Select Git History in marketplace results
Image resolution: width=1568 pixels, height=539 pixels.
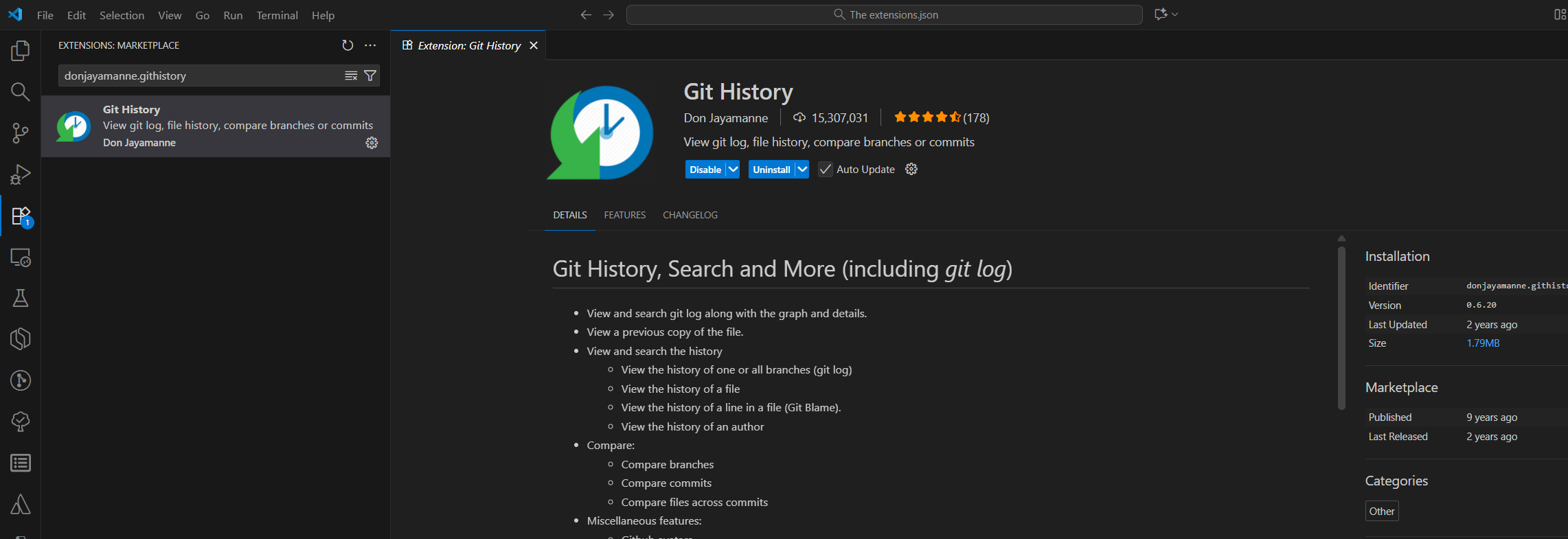tap(216, 126)
